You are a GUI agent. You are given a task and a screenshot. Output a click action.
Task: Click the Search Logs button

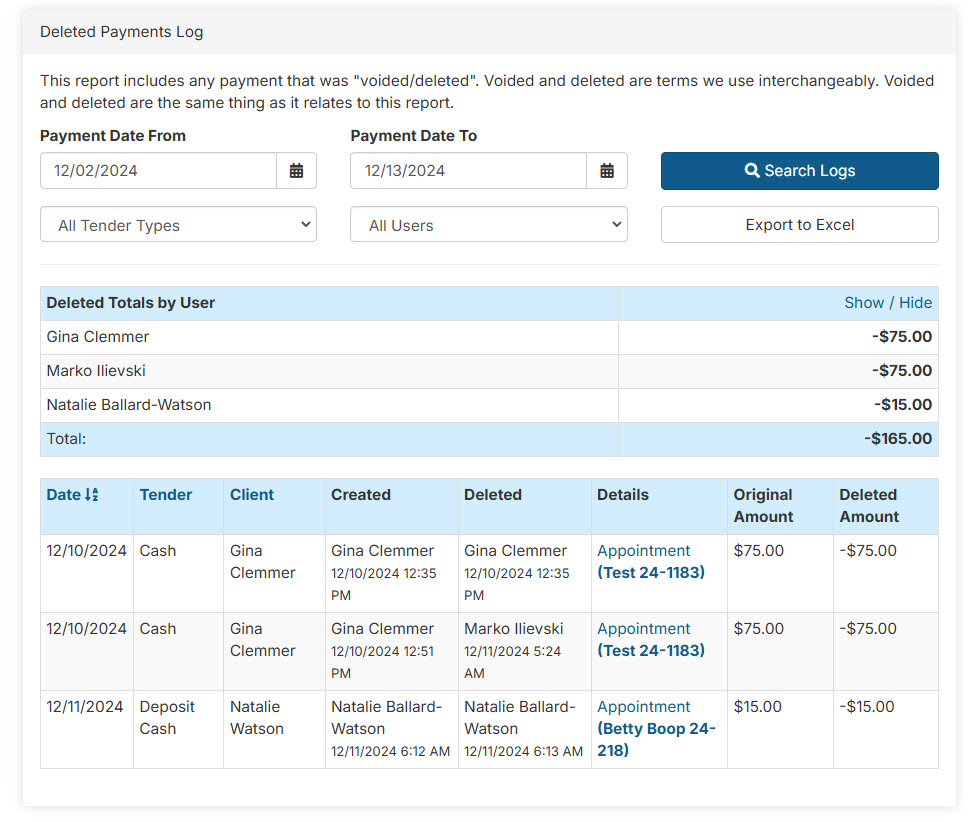[799, 171]
